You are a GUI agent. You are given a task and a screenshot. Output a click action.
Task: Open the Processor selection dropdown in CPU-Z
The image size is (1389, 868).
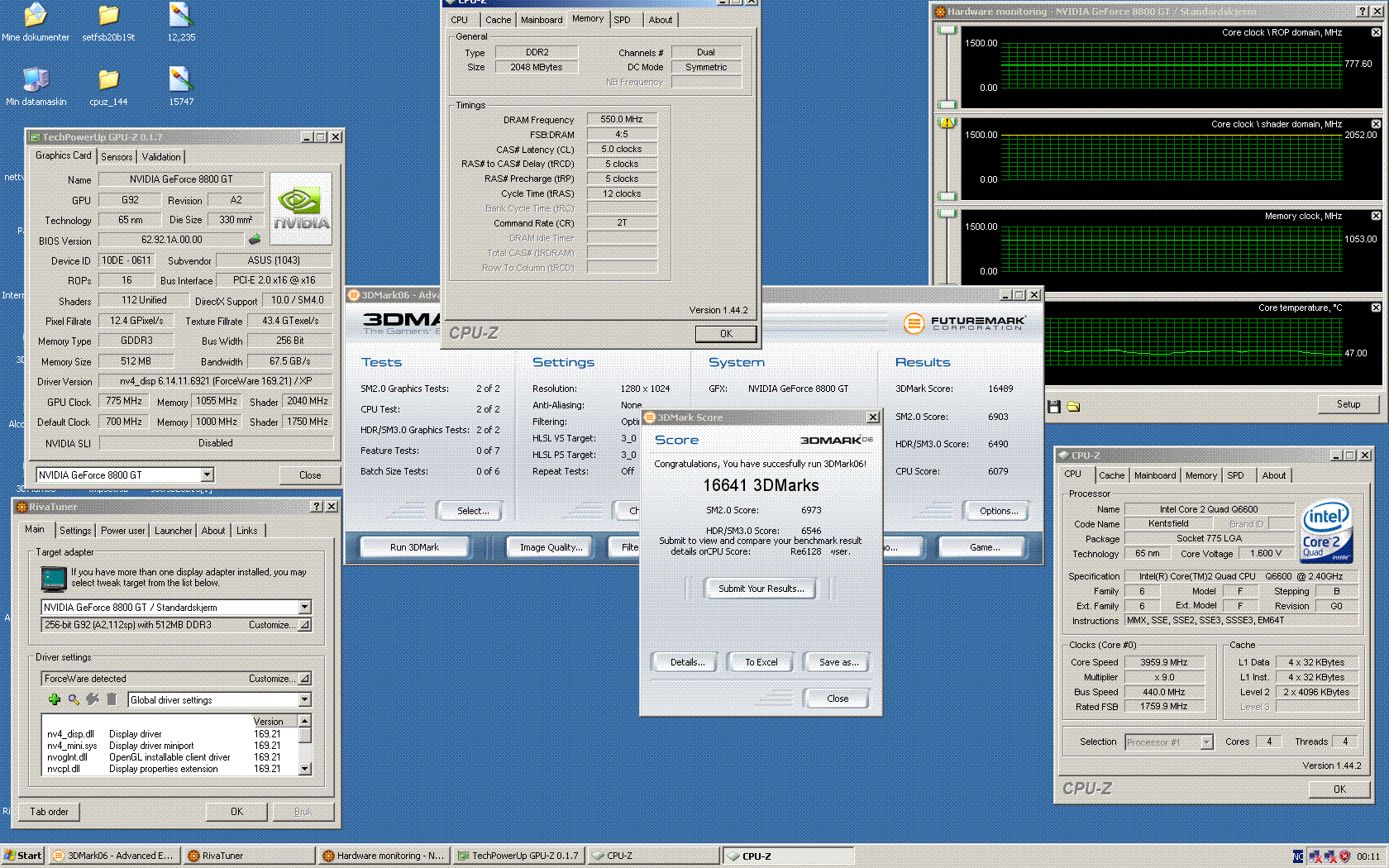(1206, 742)
